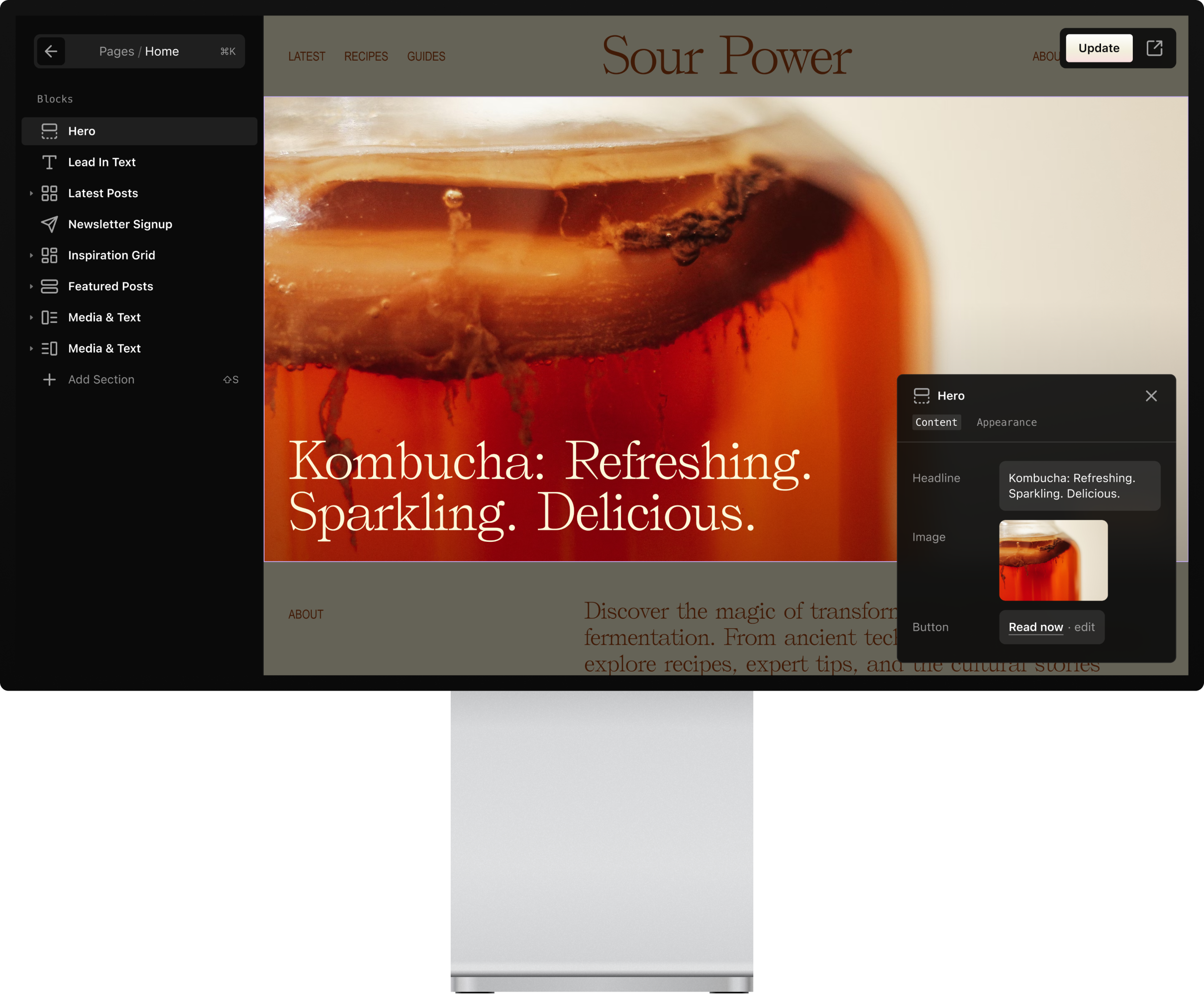Open the LATEST nav menu item
Viewport: 1204px width, 995px height.
click(306, 57)
